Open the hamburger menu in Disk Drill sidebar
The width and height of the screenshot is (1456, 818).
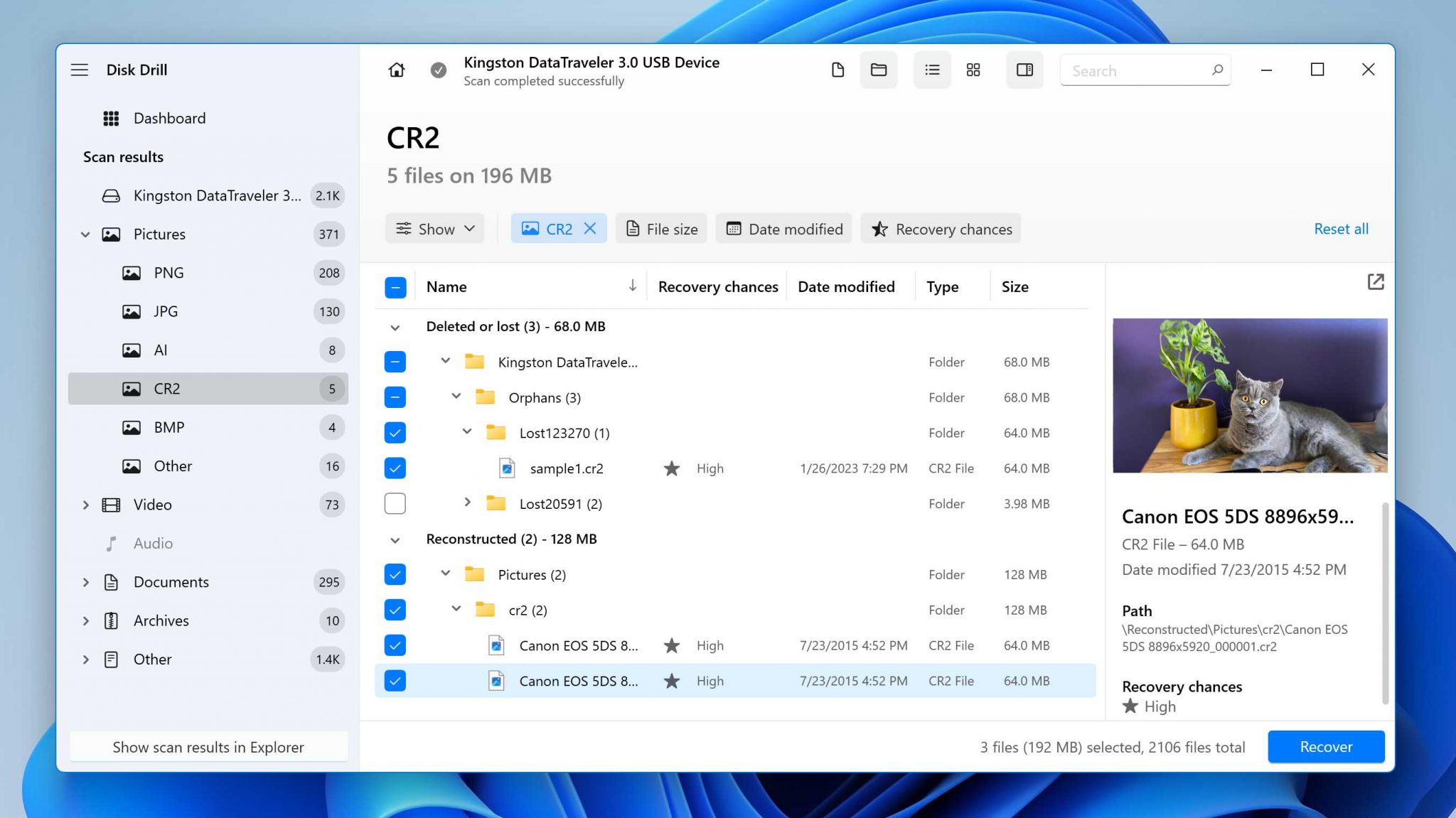click(x=80, y=70)
